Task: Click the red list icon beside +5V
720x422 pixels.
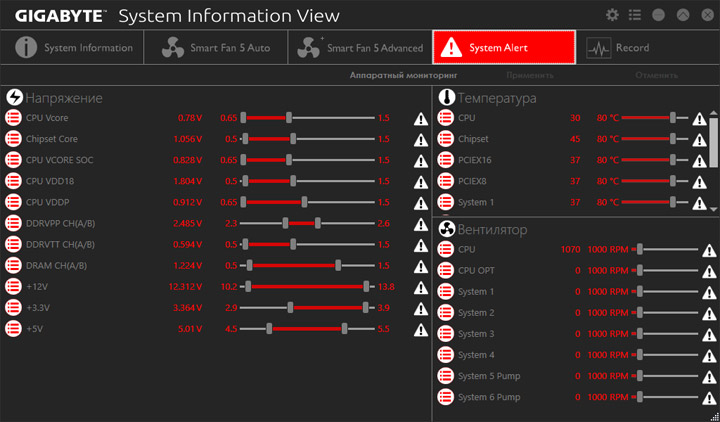Action: 13,329
